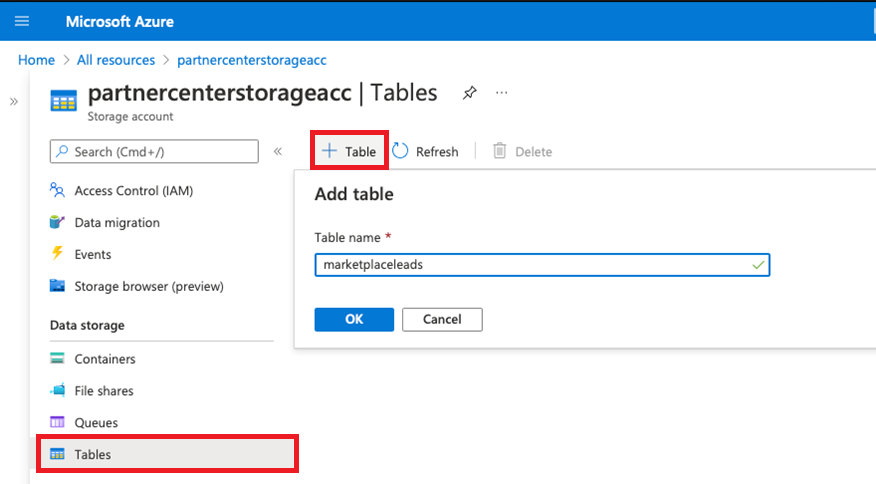Image resolution: width=876 pixels, height=484 pixels.
Task: Click the Tables grid icon in sidebar
Action: [57, 454]
